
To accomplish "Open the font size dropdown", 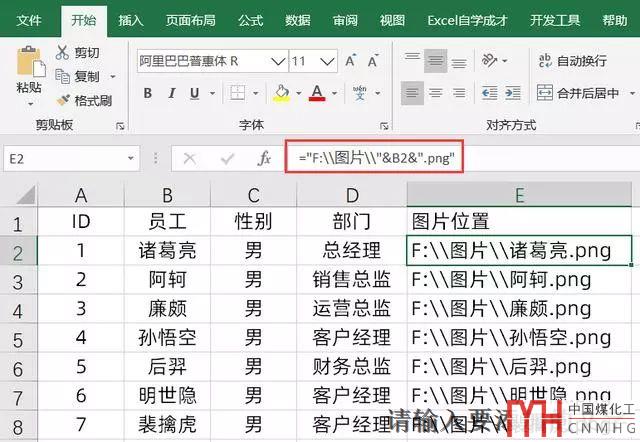I will pos(327,61).
